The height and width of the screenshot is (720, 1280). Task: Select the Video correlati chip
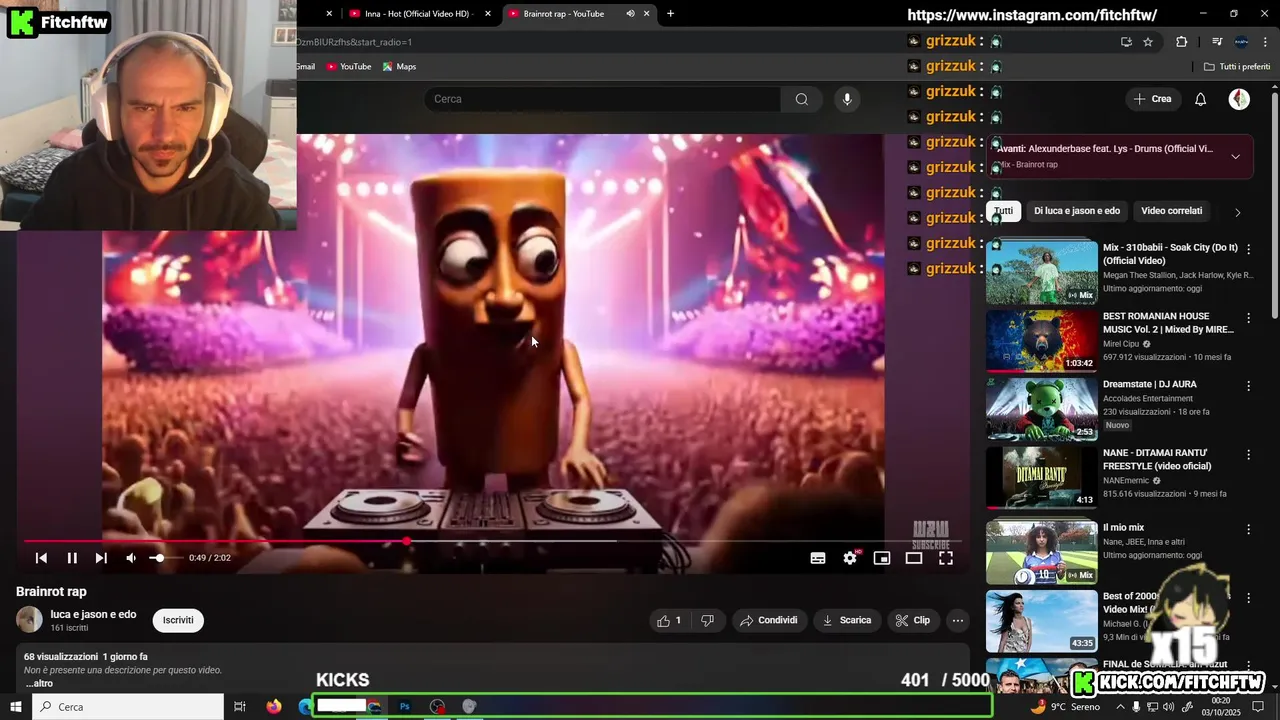pyautogui.click(x=1171, y=211)
